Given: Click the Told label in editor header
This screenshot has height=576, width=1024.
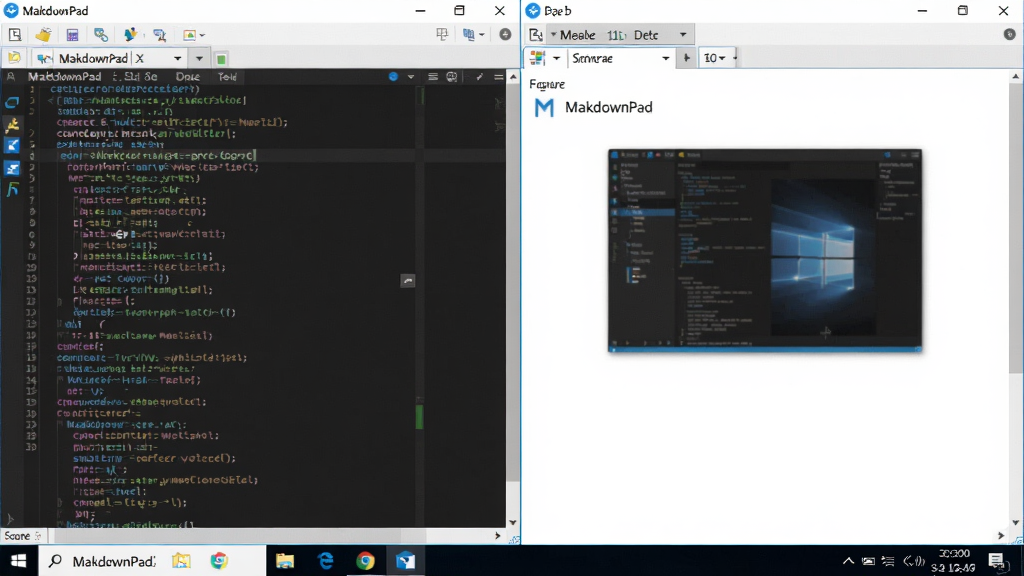Looking at the screenshot, I should coord(227,76).
